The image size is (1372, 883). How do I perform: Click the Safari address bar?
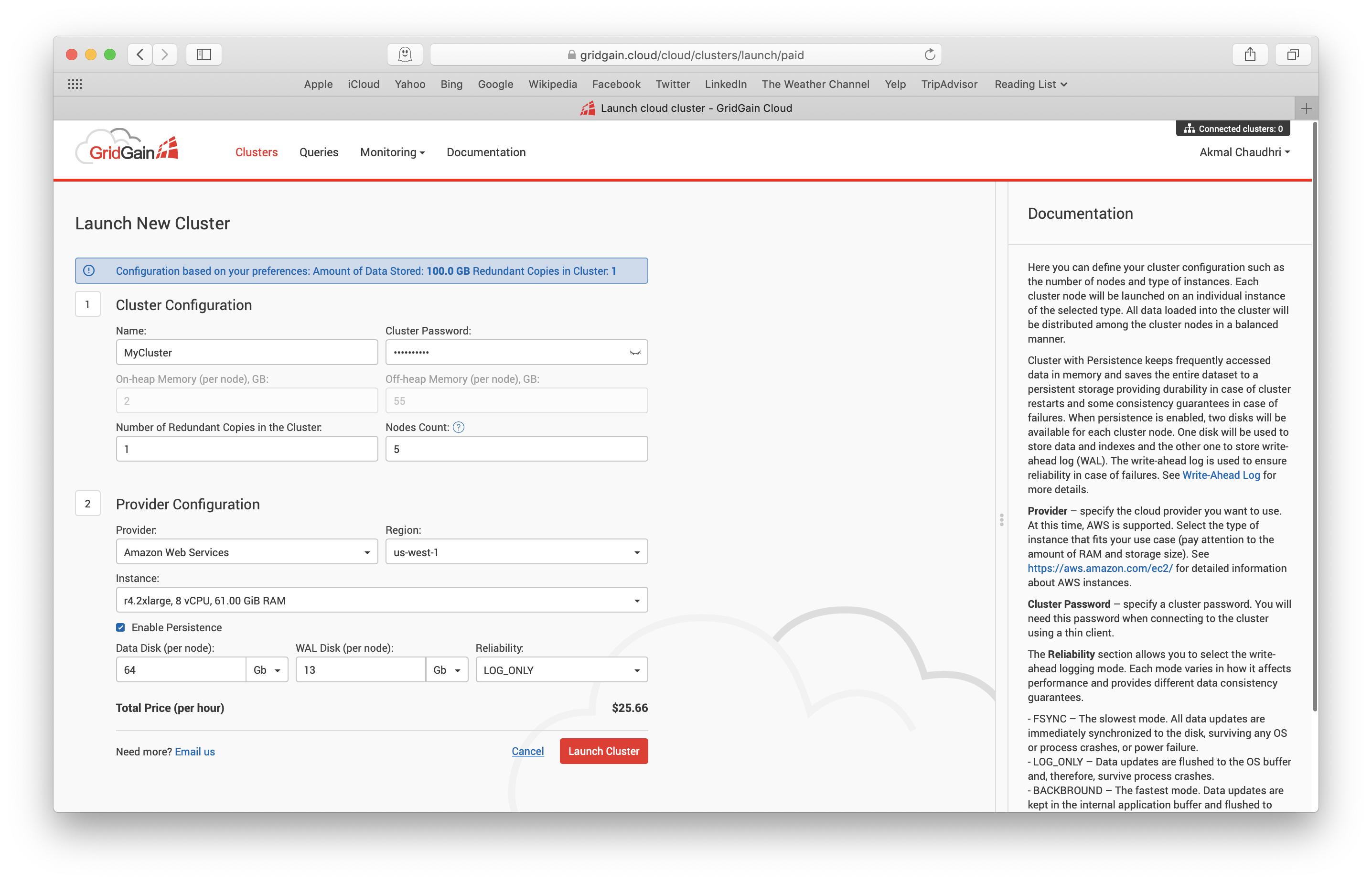[686, 54]
